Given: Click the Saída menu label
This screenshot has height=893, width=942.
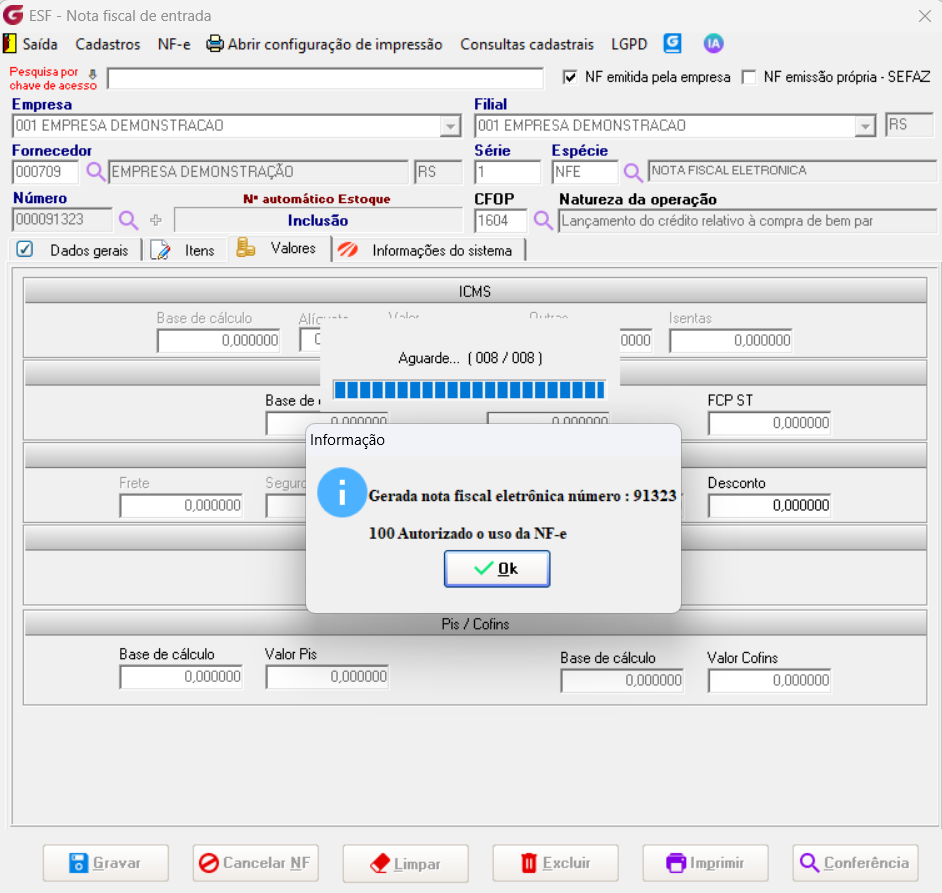Looking at the screenshot, I should pos(40,44).
